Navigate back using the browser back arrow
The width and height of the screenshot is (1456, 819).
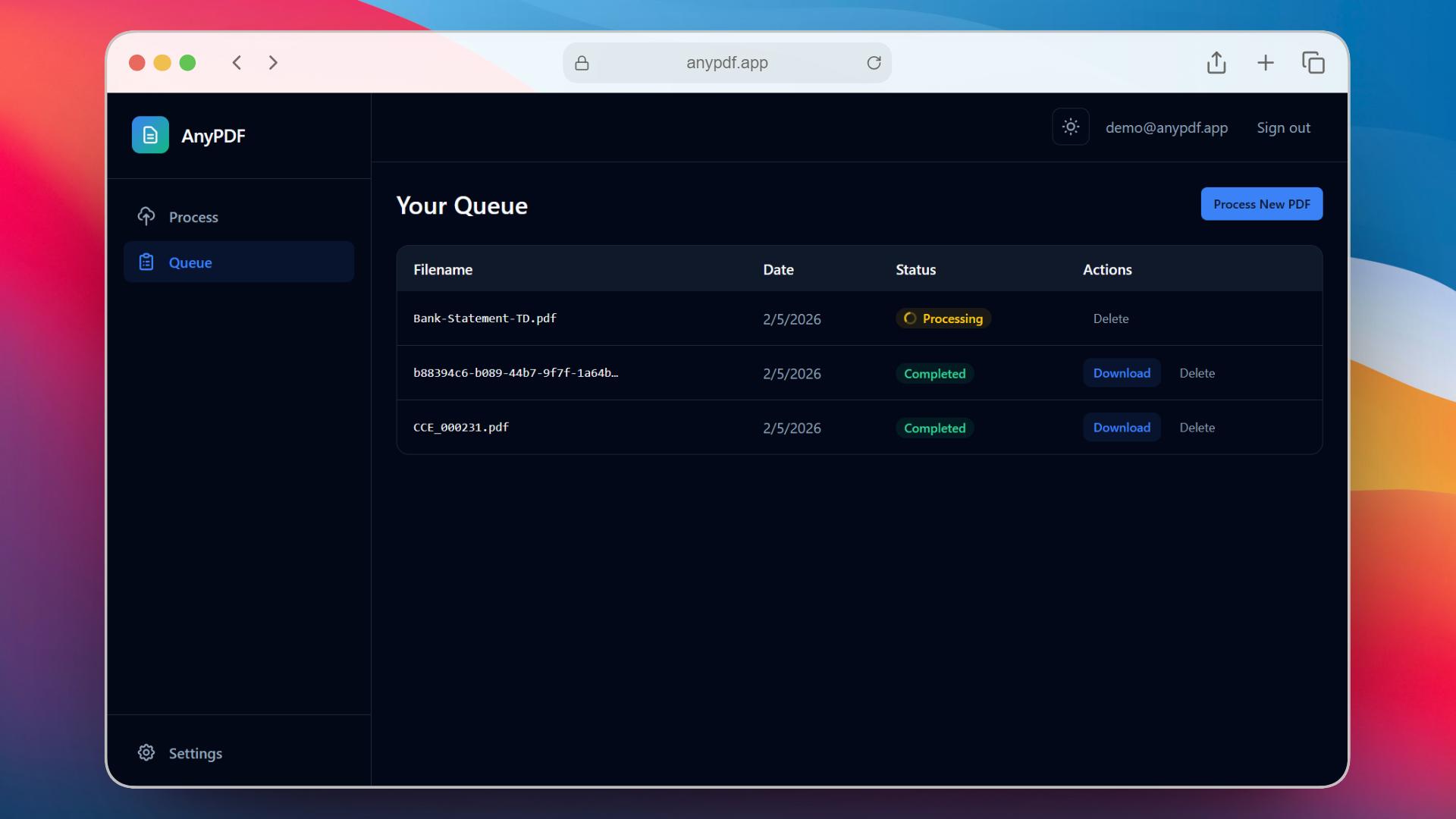(x=237, y=63)
